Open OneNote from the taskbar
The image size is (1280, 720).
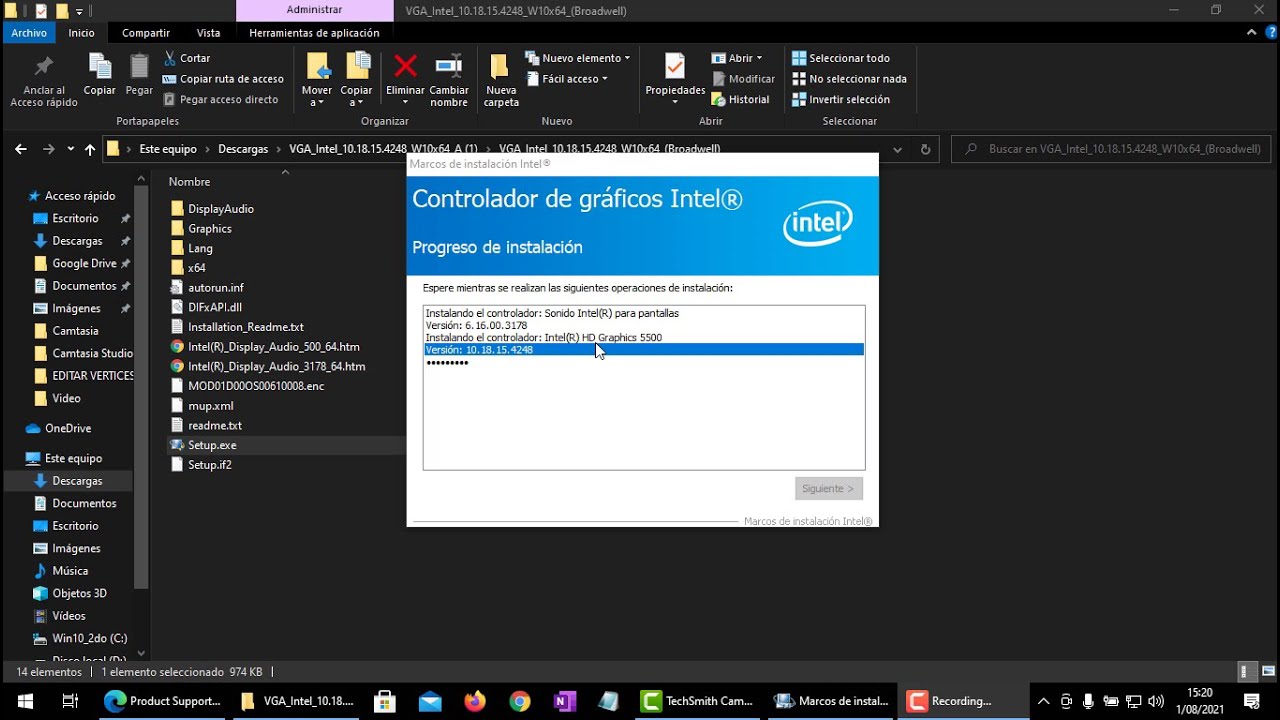click(564, 701)
